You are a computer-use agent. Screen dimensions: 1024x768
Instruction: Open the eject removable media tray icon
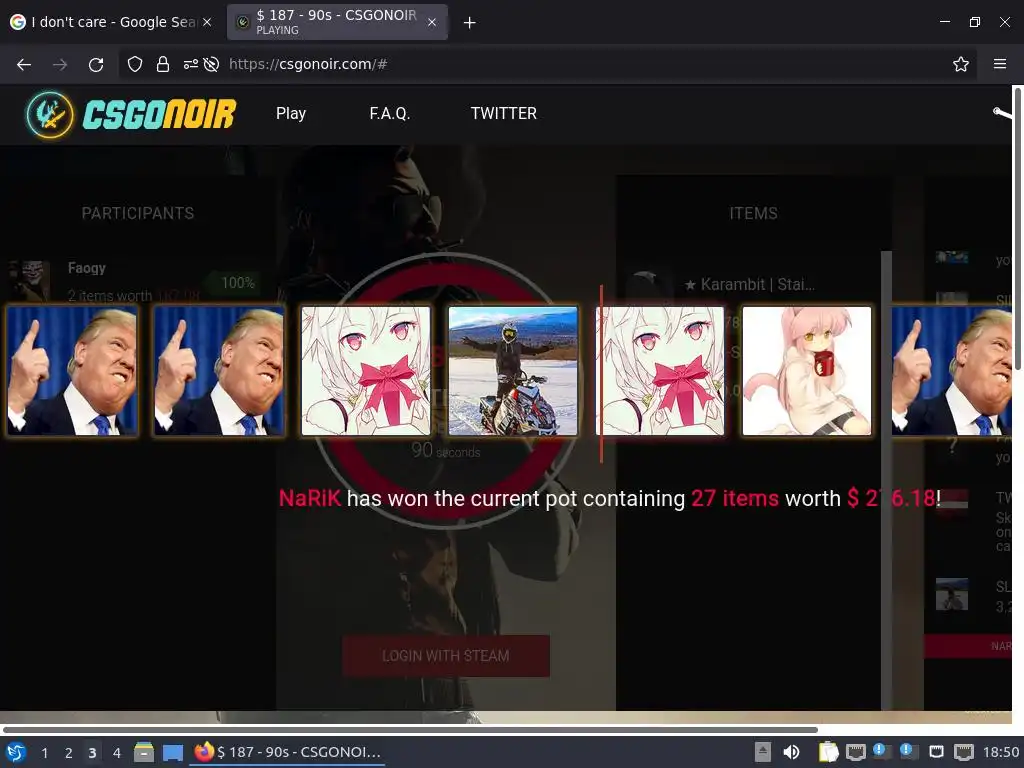pyautogui.click(x=763, y=752)
